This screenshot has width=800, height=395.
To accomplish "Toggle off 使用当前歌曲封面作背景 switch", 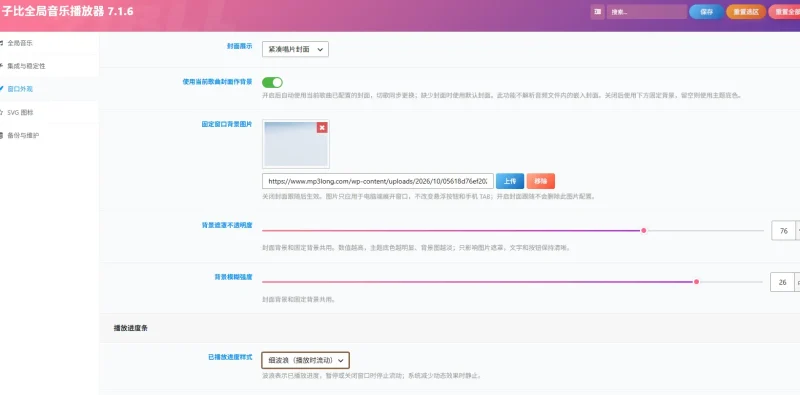I will [272, 82].
